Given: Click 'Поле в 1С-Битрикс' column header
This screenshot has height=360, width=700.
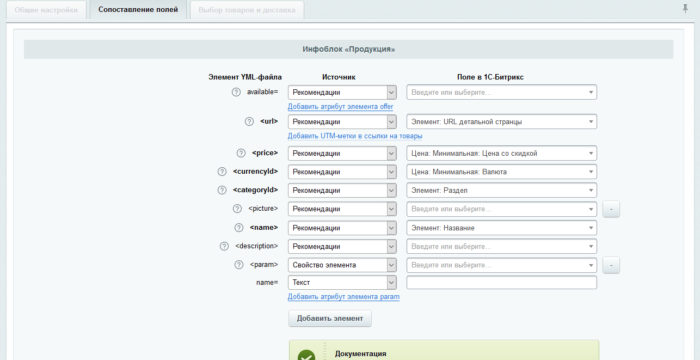Looking at the screenshot, I should click(490, 77).
